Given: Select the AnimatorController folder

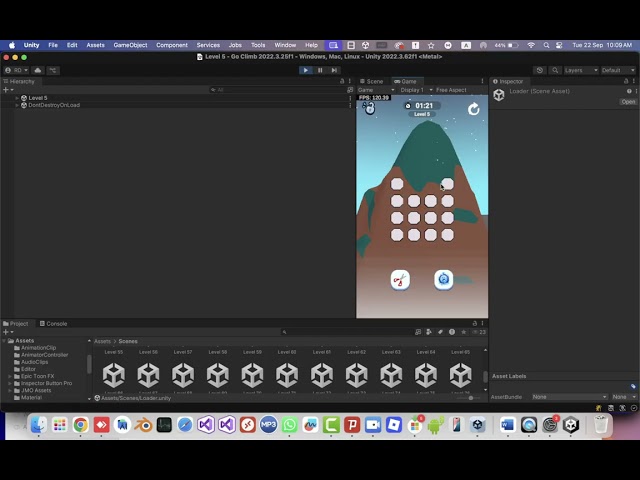Looking at the screenshot, I should [44, 355].
